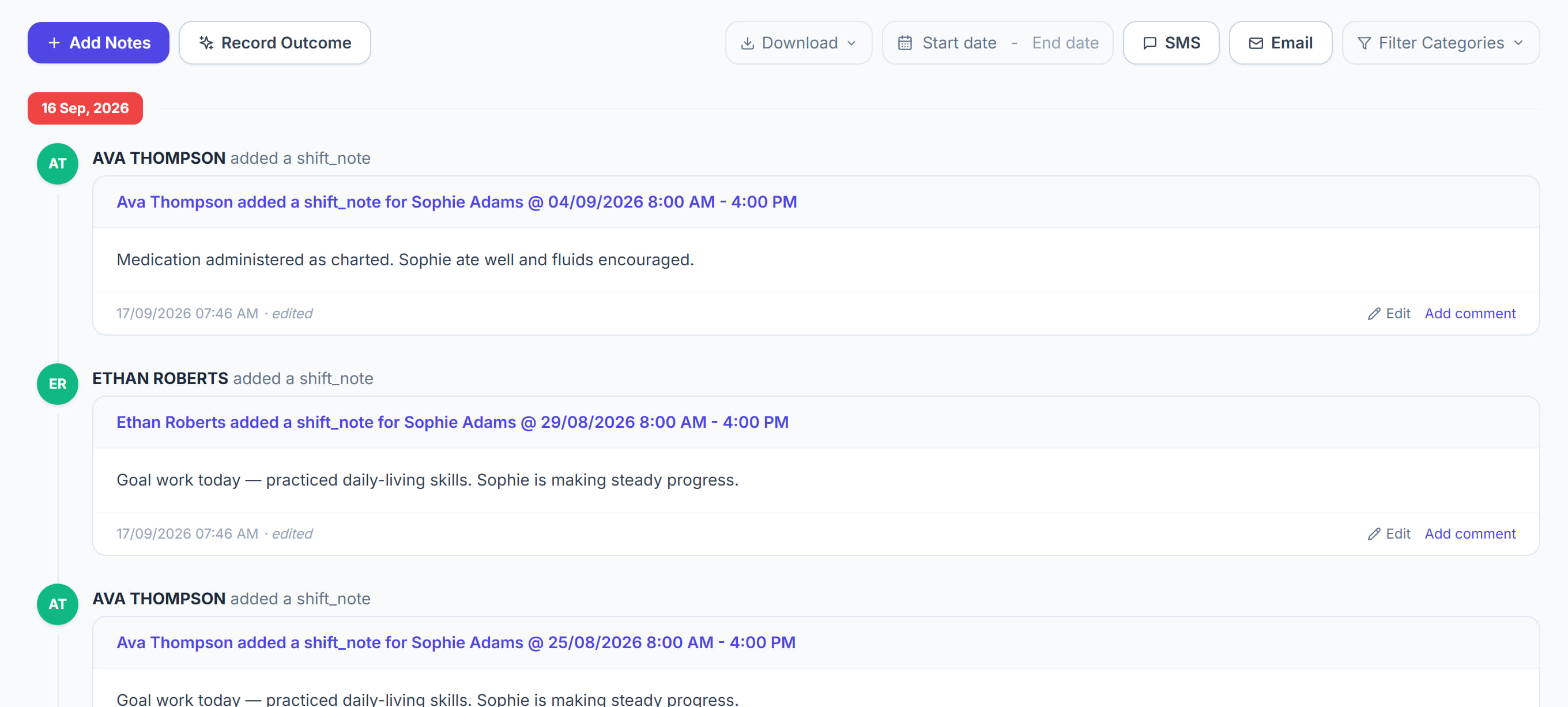Click pencil icon on Ethan Roberts' note
Image resolution: width=1568 pixels, height=707 pixels.
tap(1374, 534)
